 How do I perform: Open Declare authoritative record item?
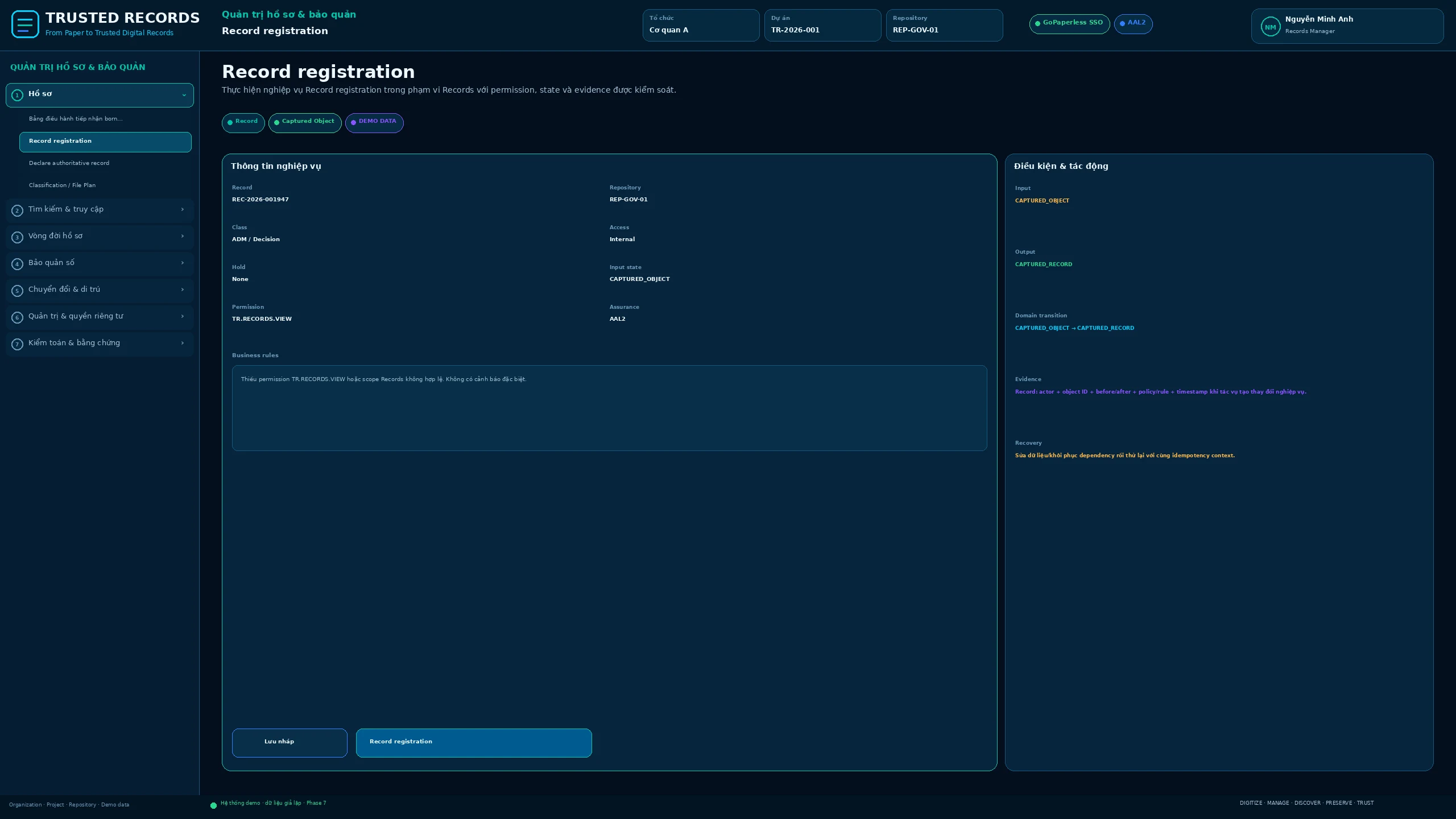click(x=105, y=163)
